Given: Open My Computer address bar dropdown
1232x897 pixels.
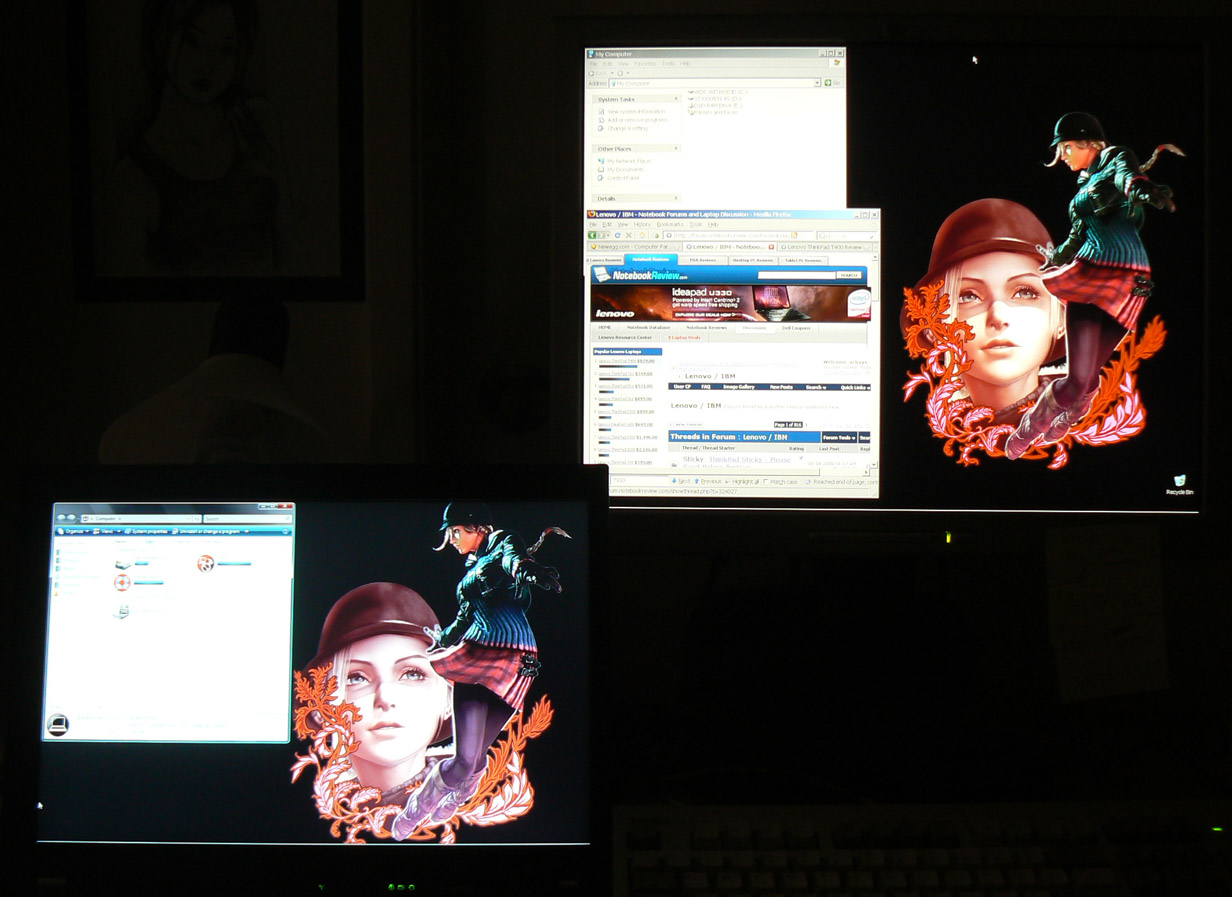Looking at the screenshot, I should (x=817, y=83).
